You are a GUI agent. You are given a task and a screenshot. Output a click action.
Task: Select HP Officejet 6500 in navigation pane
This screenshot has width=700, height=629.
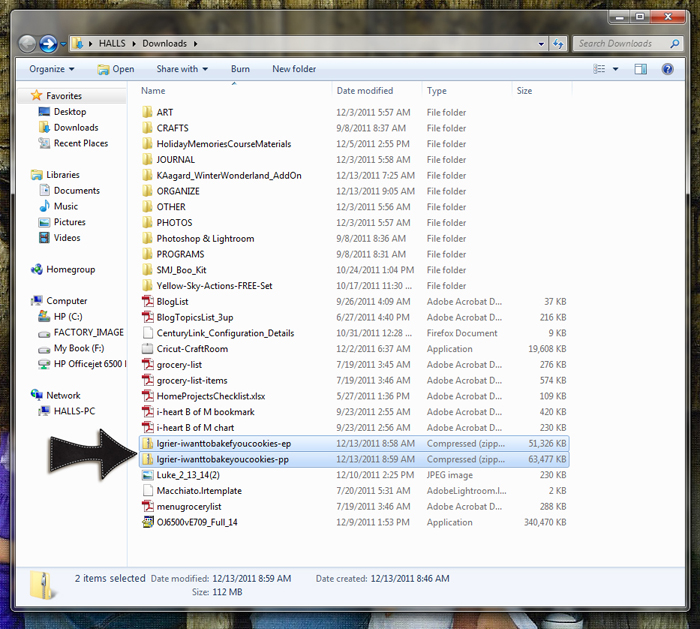point(90,364)
